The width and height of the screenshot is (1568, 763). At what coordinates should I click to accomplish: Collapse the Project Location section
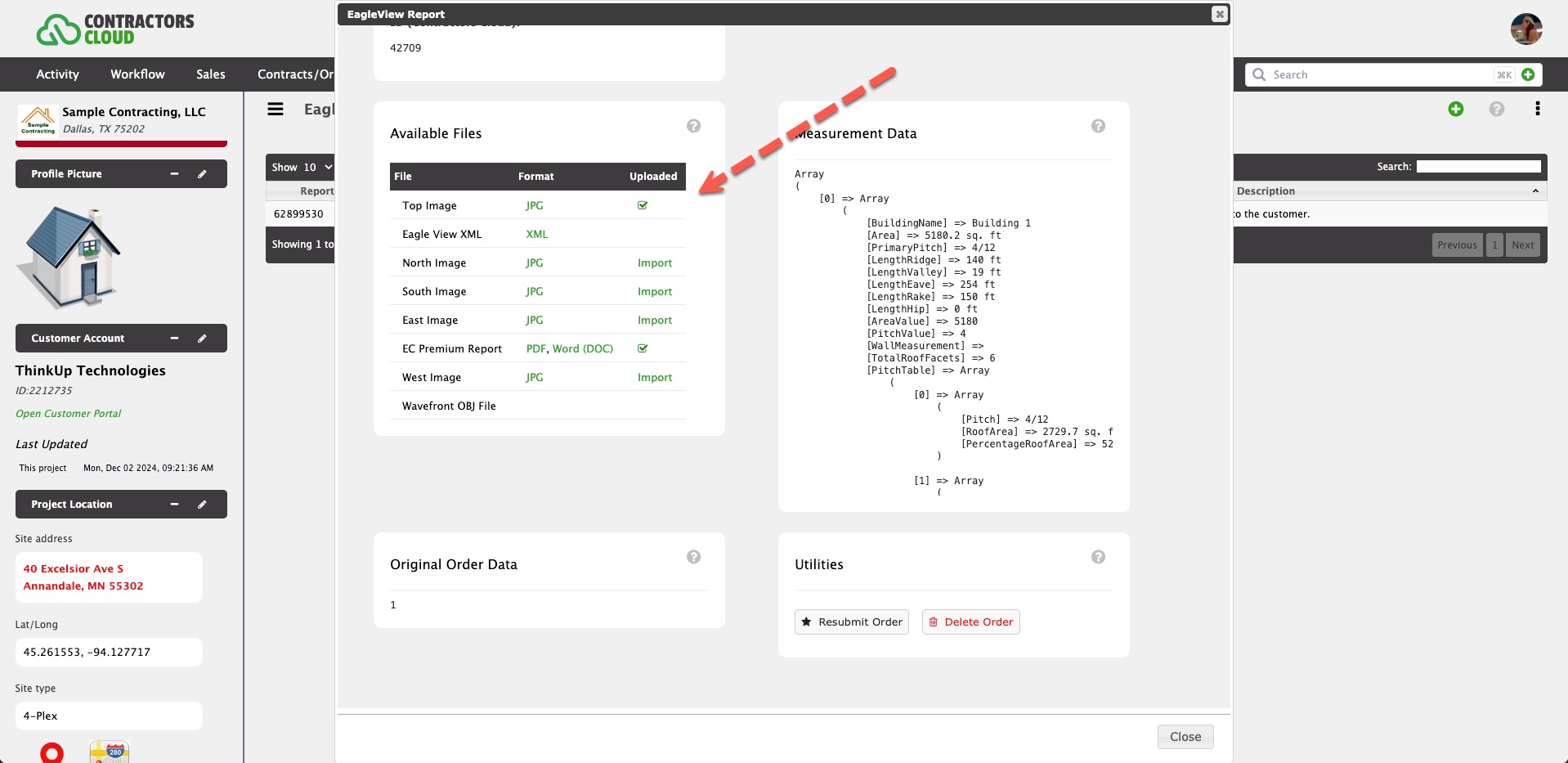click(174, 505)
